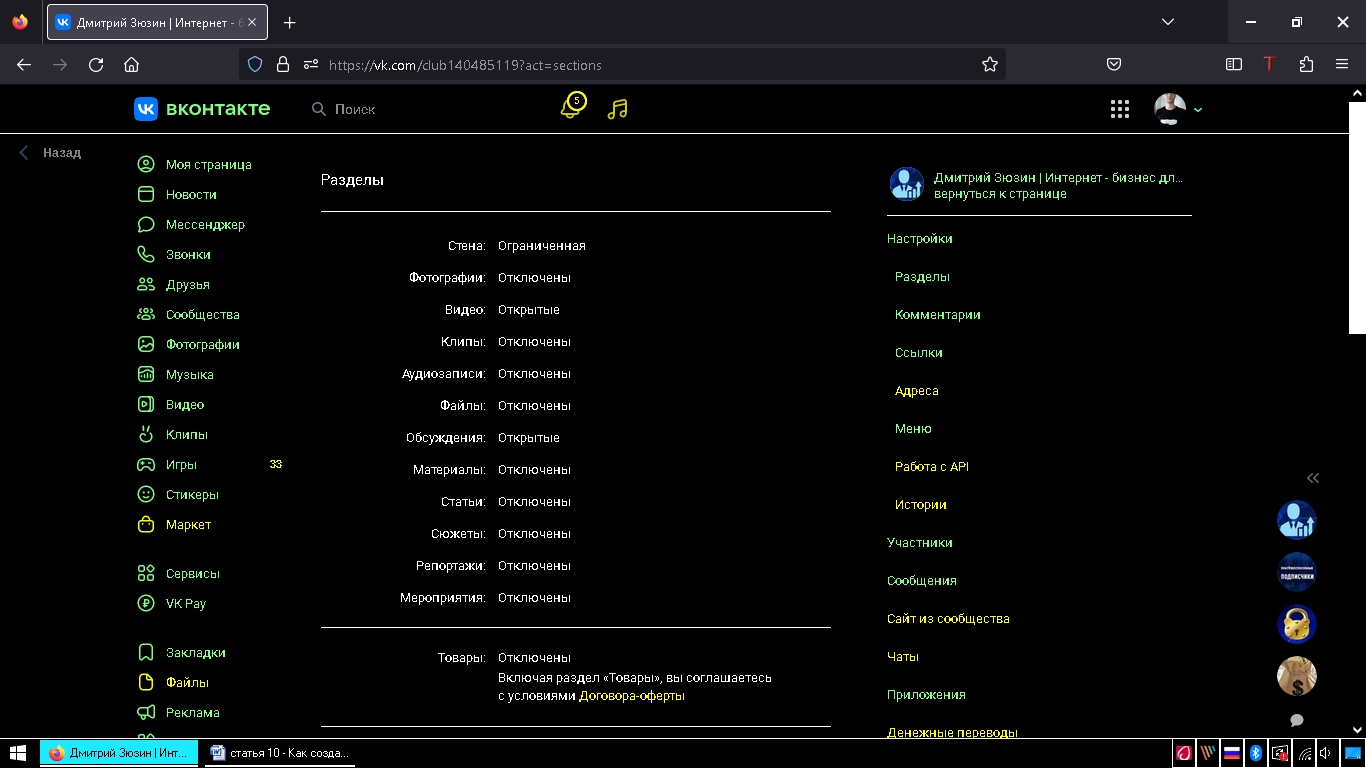Open the Стена setting dropdown
This screenshot has height=768, width=1366.
(x=541, y=245)
